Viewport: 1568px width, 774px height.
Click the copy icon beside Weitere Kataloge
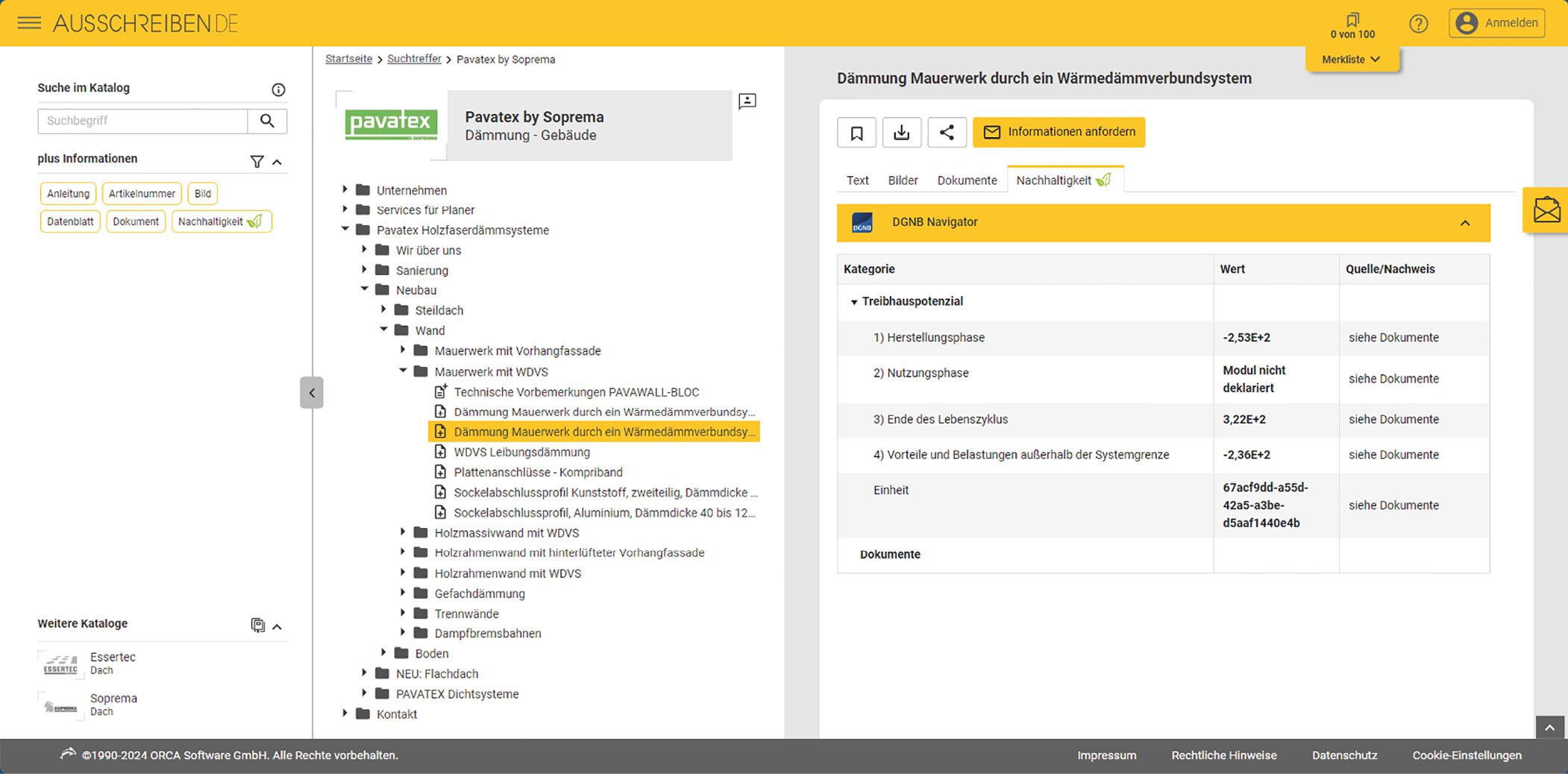pos(257,626)
